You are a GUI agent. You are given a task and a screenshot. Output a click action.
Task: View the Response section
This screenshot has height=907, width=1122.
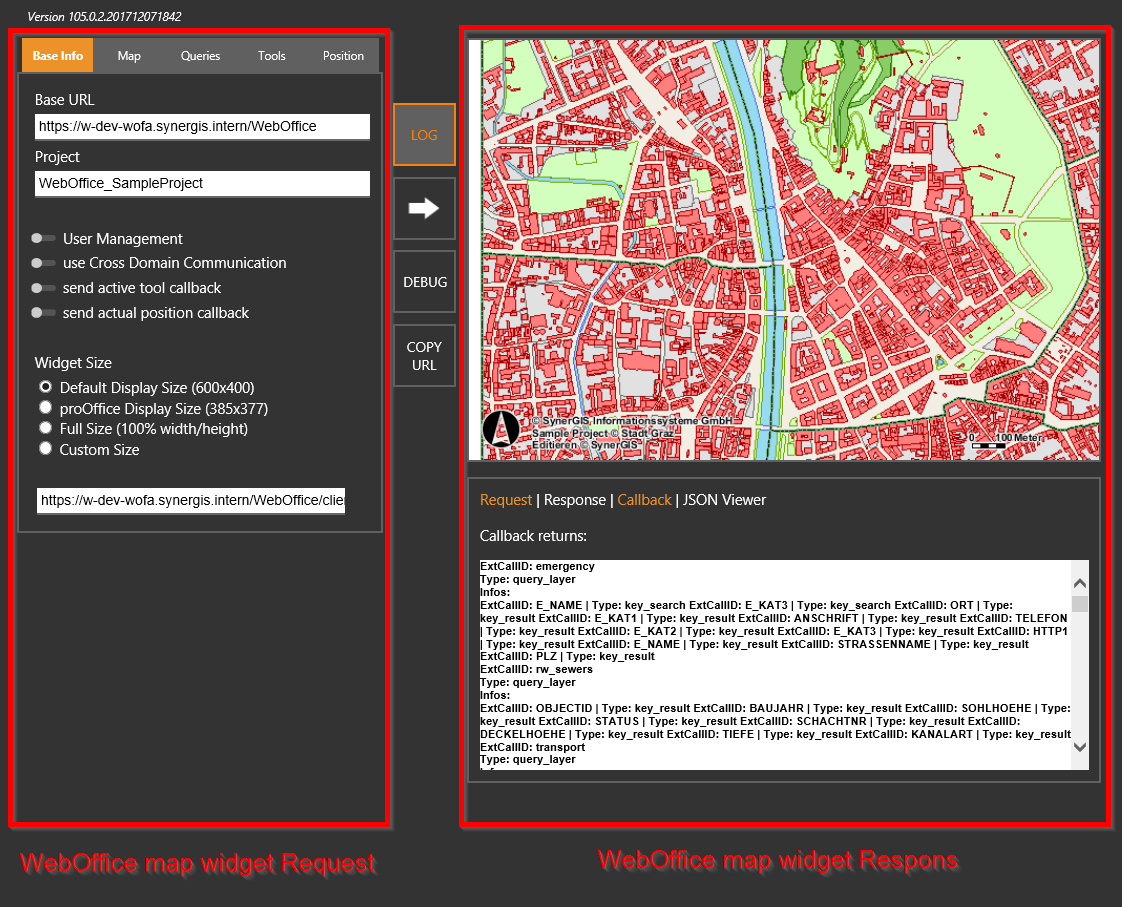coord(574,499)
